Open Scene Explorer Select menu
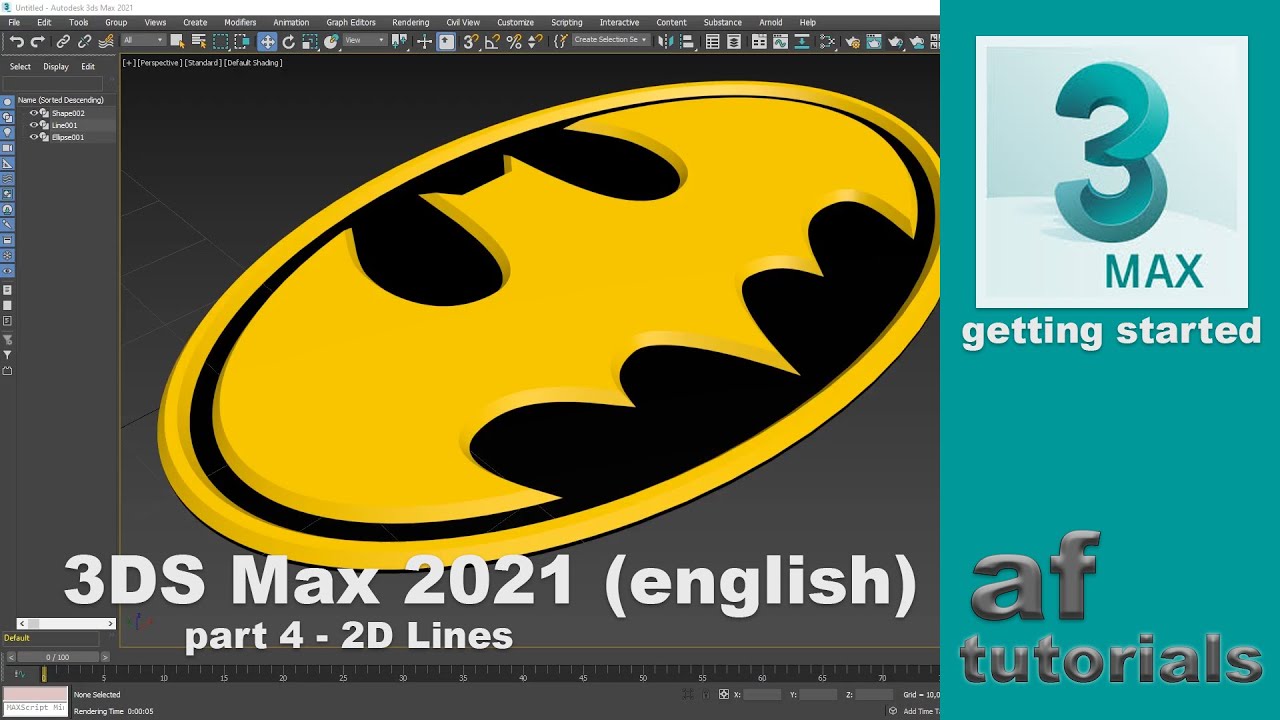 [x=20, y=67]
